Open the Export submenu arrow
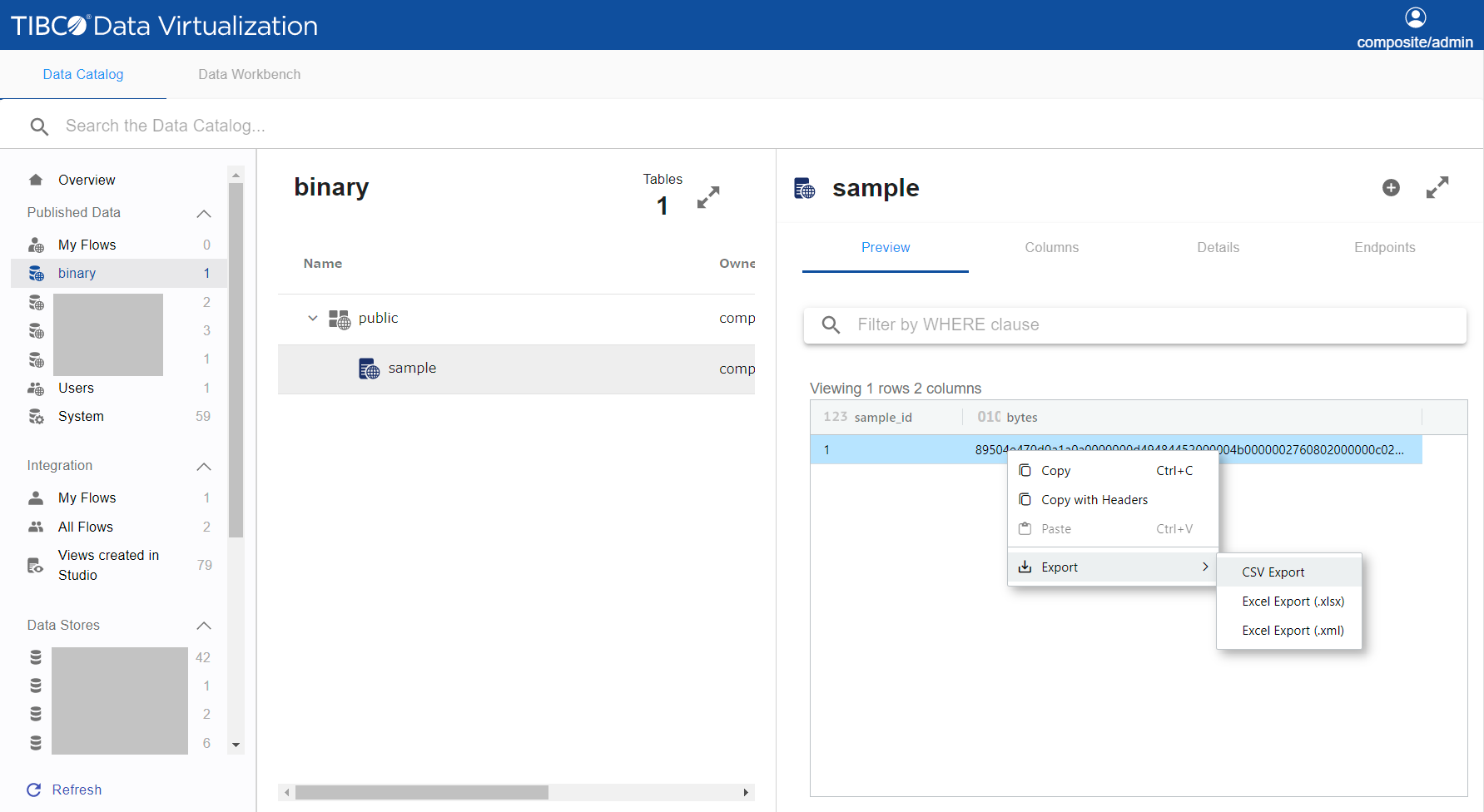This screenshot has height=812, width=1484. coord(1205,567)
